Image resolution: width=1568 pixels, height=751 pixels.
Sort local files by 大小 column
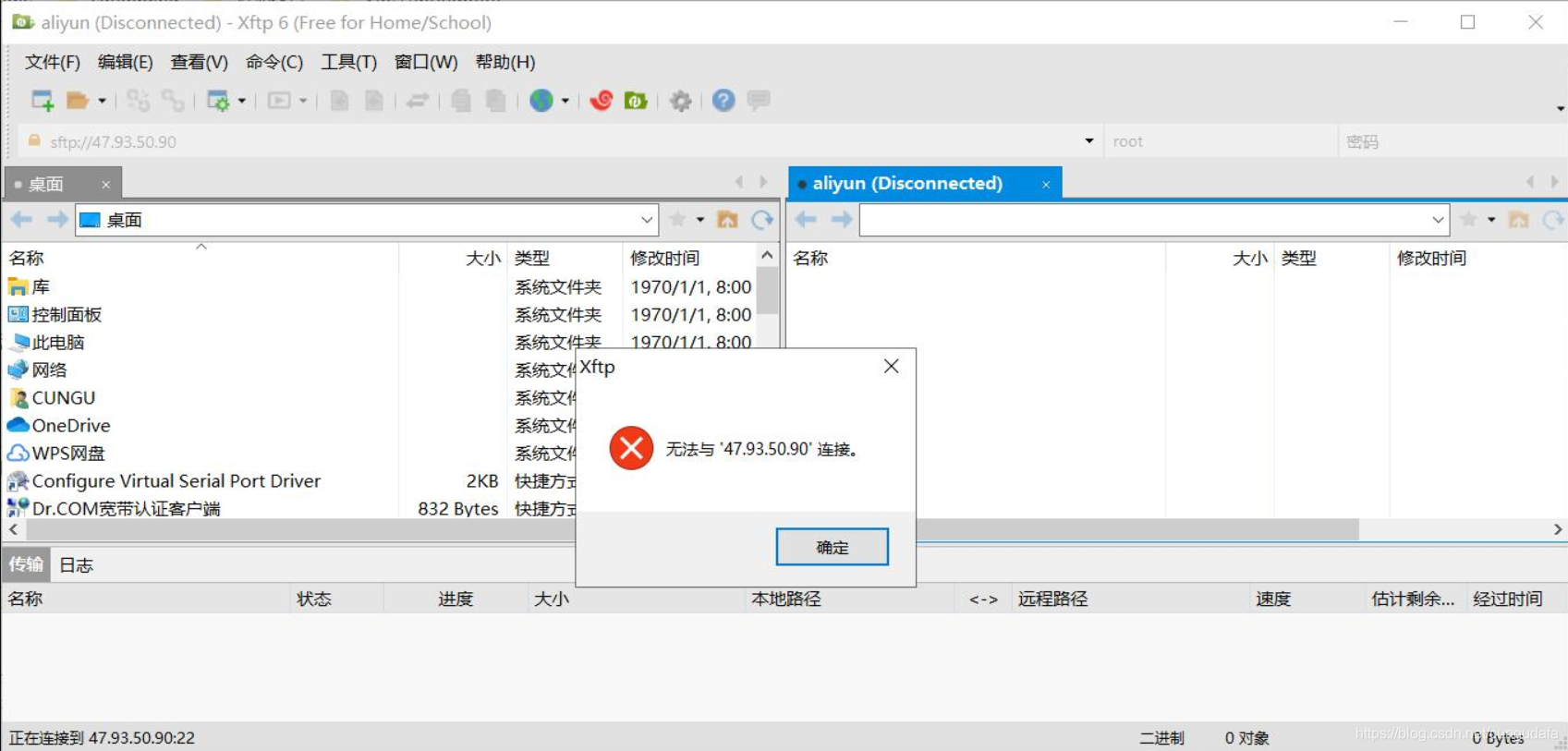(x=453, y=258)
